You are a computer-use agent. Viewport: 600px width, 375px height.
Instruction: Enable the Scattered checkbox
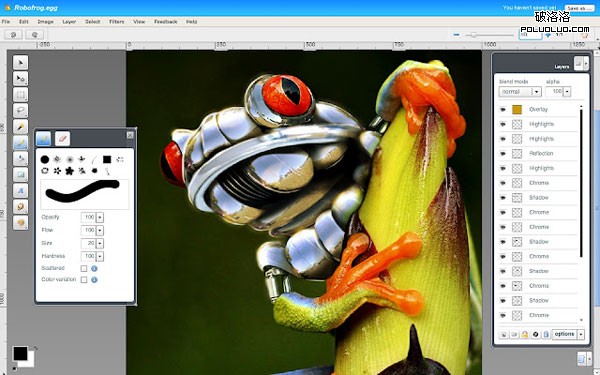tap(84, 268)
